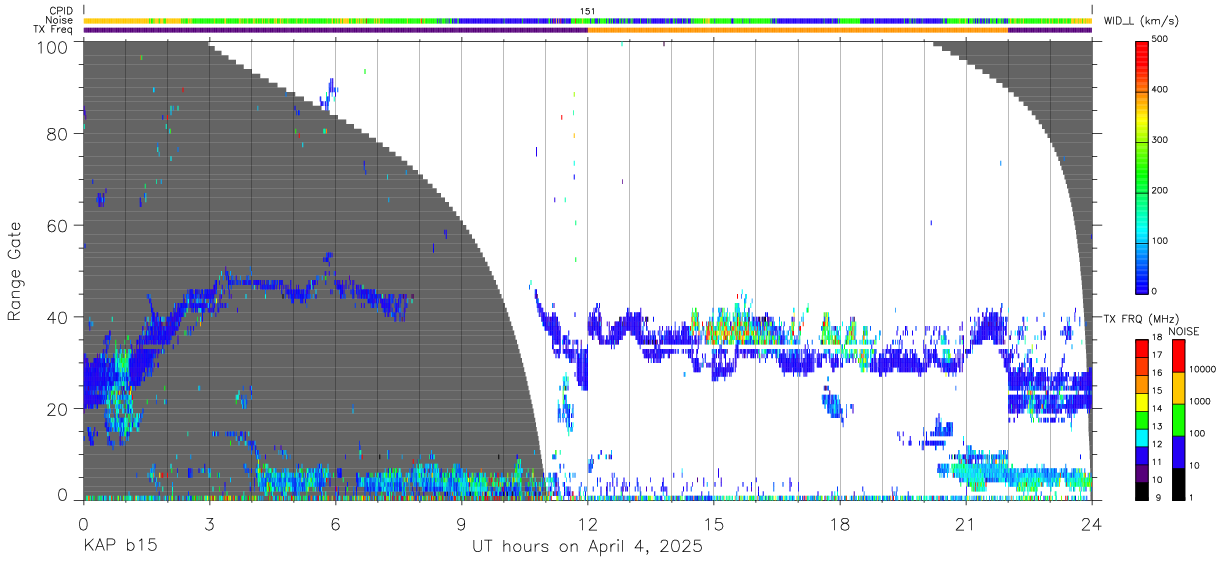This screenshot has height=567, width=1228.
Task: Click y-axis tick label 60
Action: click(57, 226)
